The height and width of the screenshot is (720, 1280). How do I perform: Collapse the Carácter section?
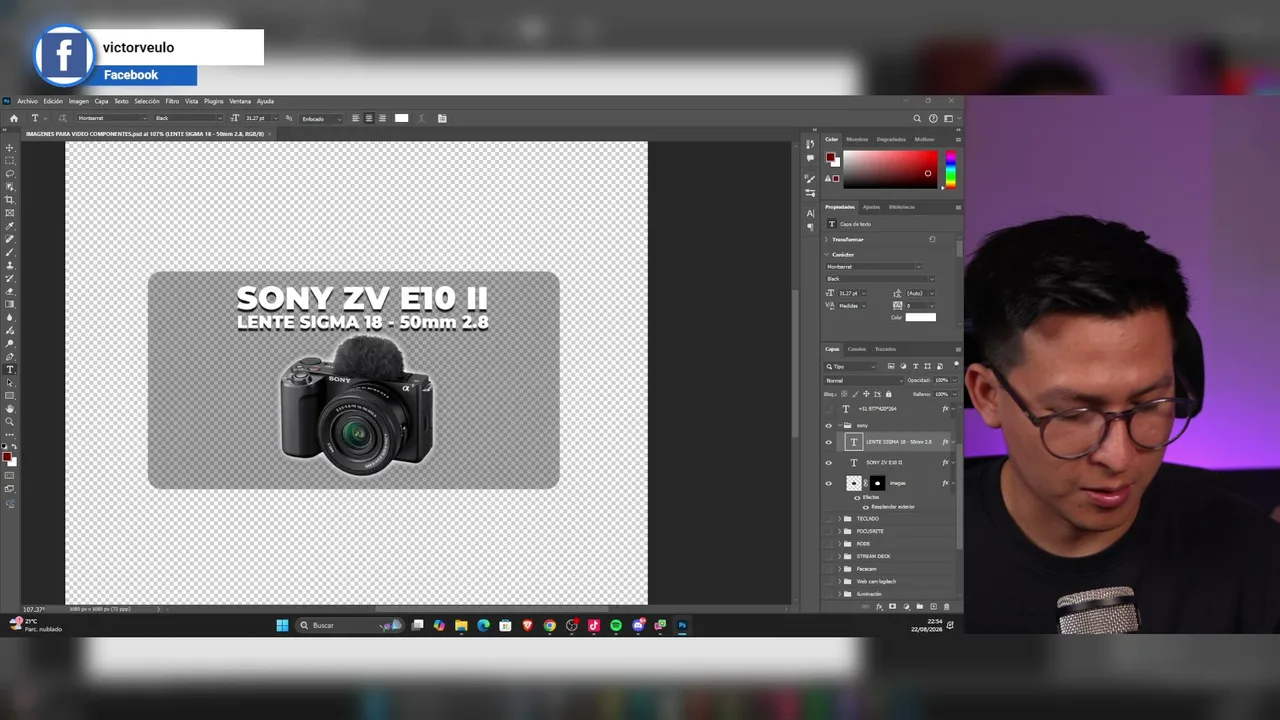pos(826,255)
